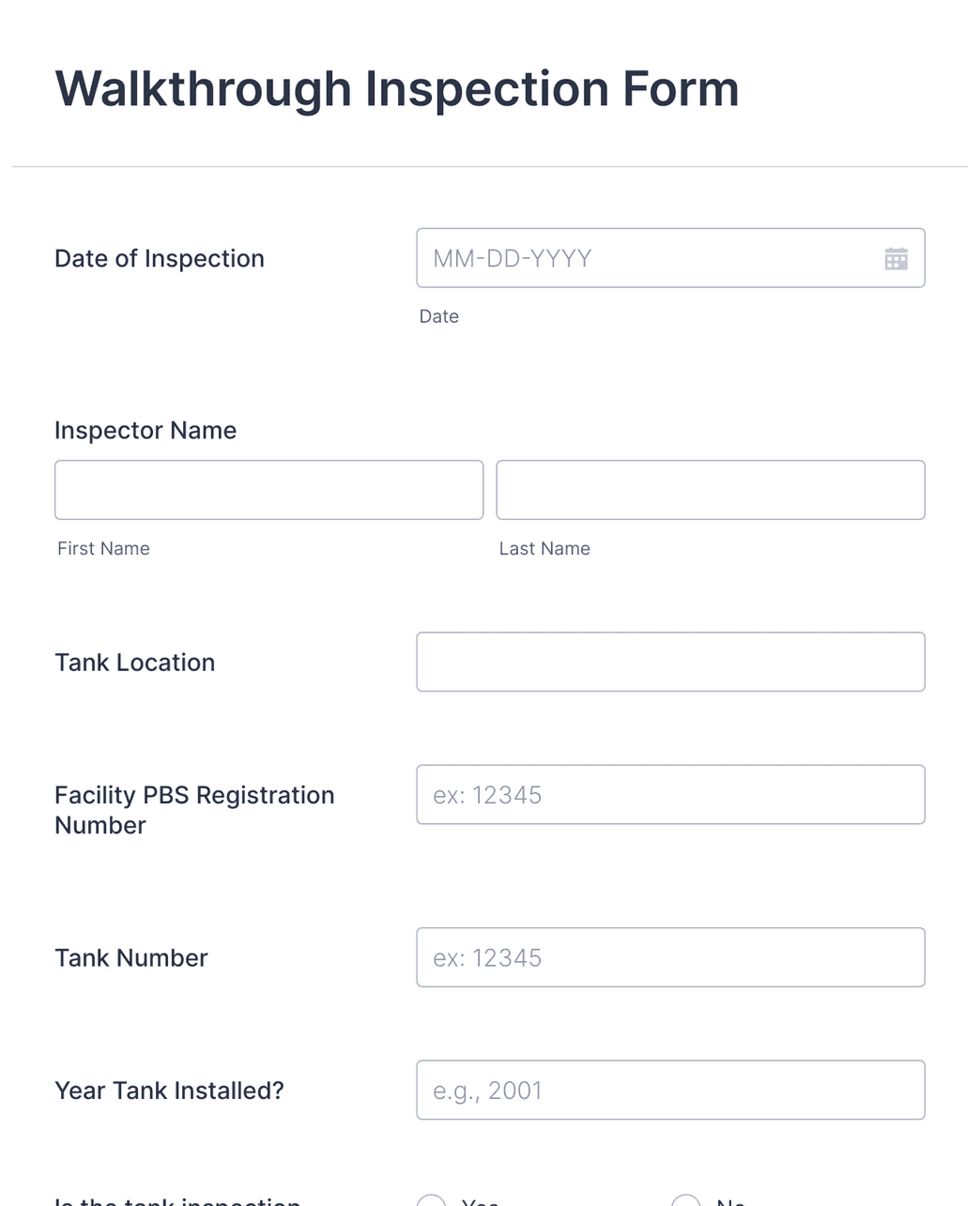Click the Last Name helper text
The image size is (980, 1206).
click(544, 548)
